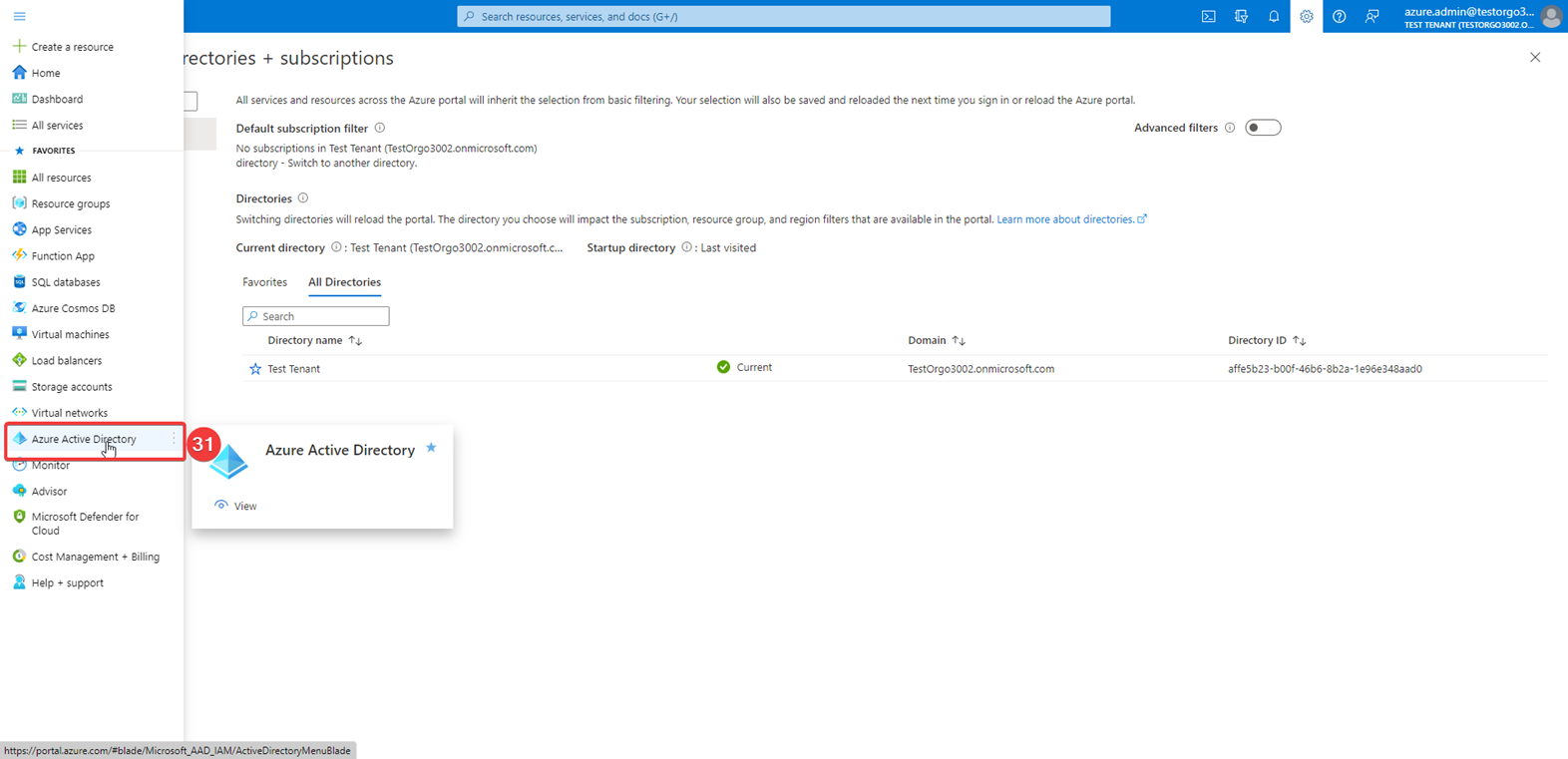Click the help question mark icon

tap(1339, 17)
